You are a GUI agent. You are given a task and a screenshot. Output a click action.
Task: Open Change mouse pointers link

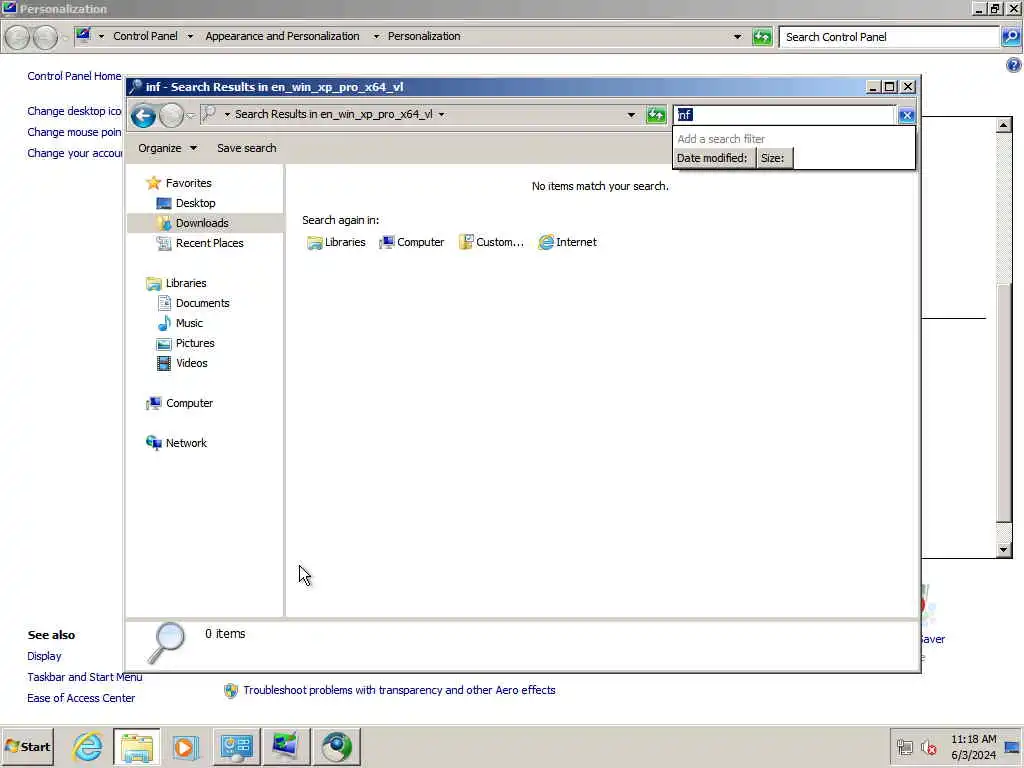click(x=74, y=132)
